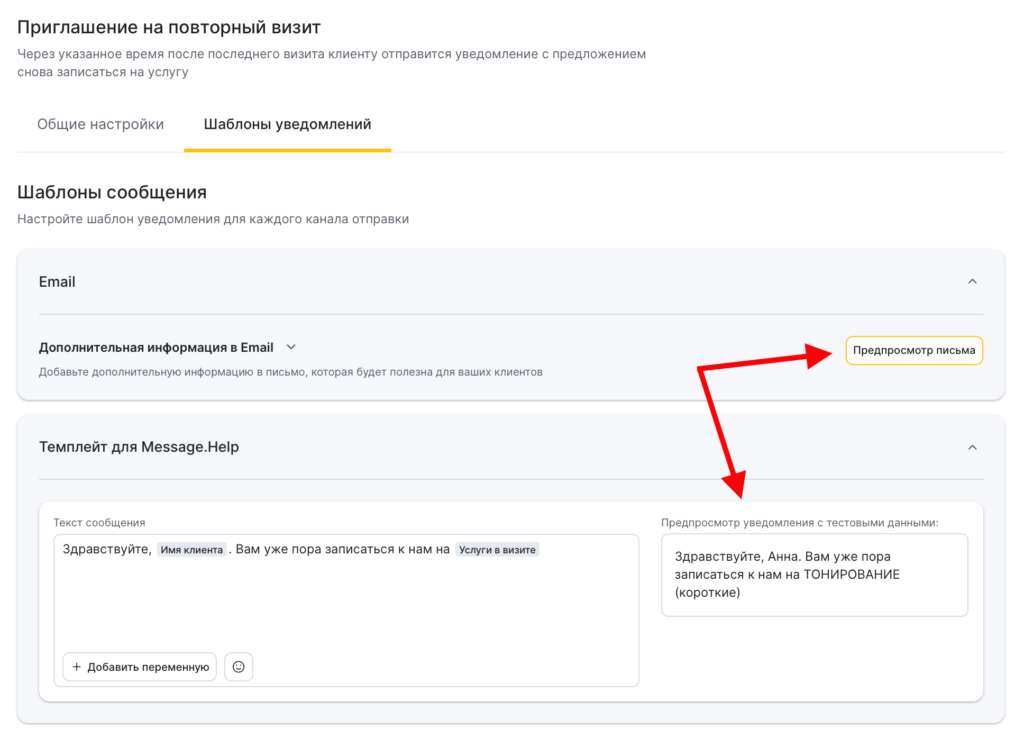Screen dimensions: 1024x729
Task: Switch to the Общие настройки tab
Action: click(x=100, y=125)
